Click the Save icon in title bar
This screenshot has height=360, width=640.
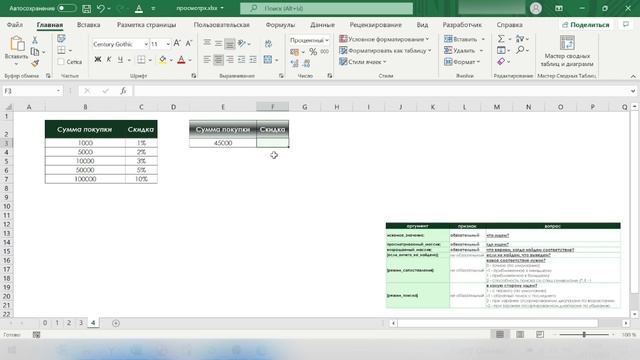coord(87,8)
